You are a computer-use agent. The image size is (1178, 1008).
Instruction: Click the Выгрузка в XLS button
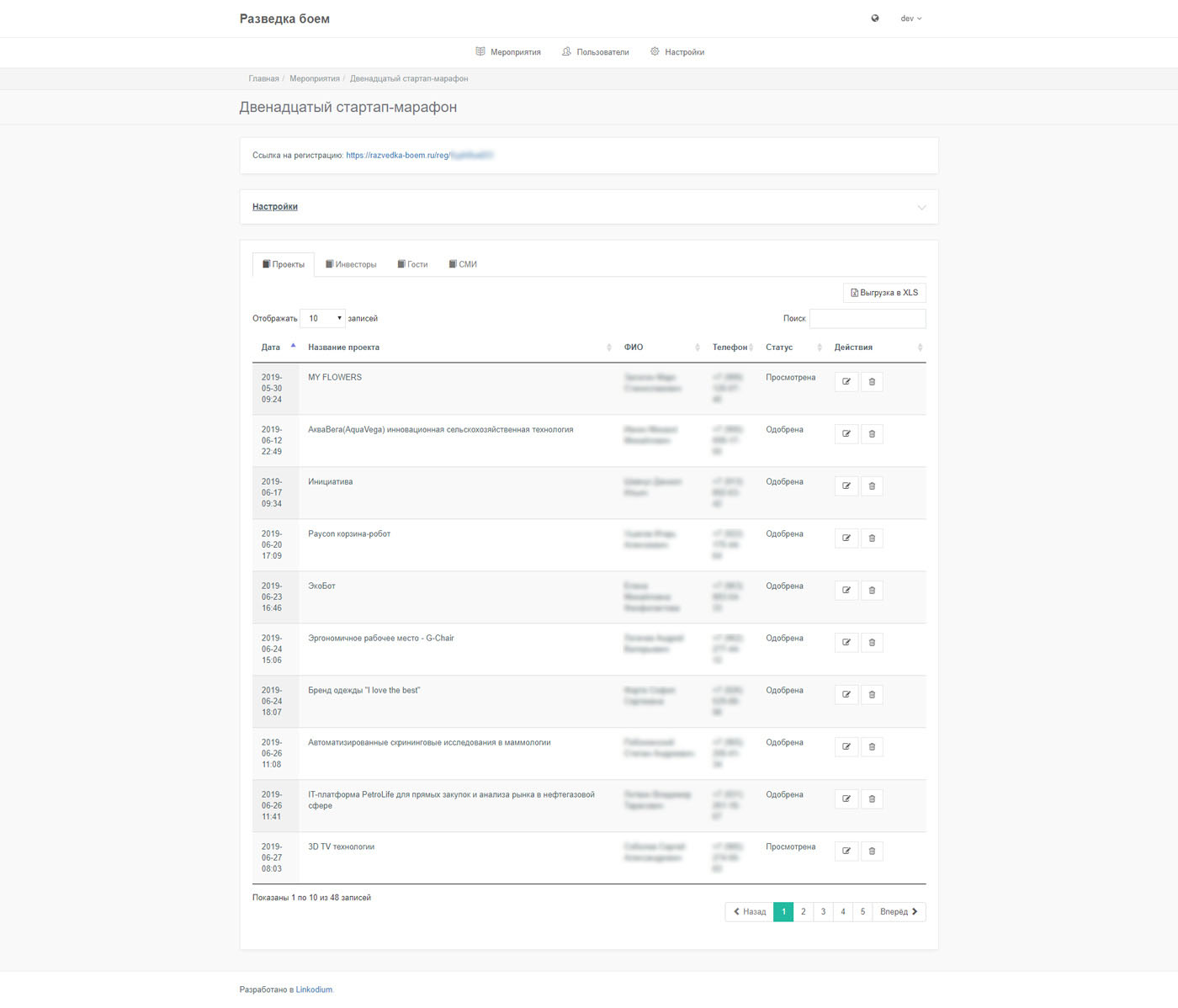coord(884,293)
